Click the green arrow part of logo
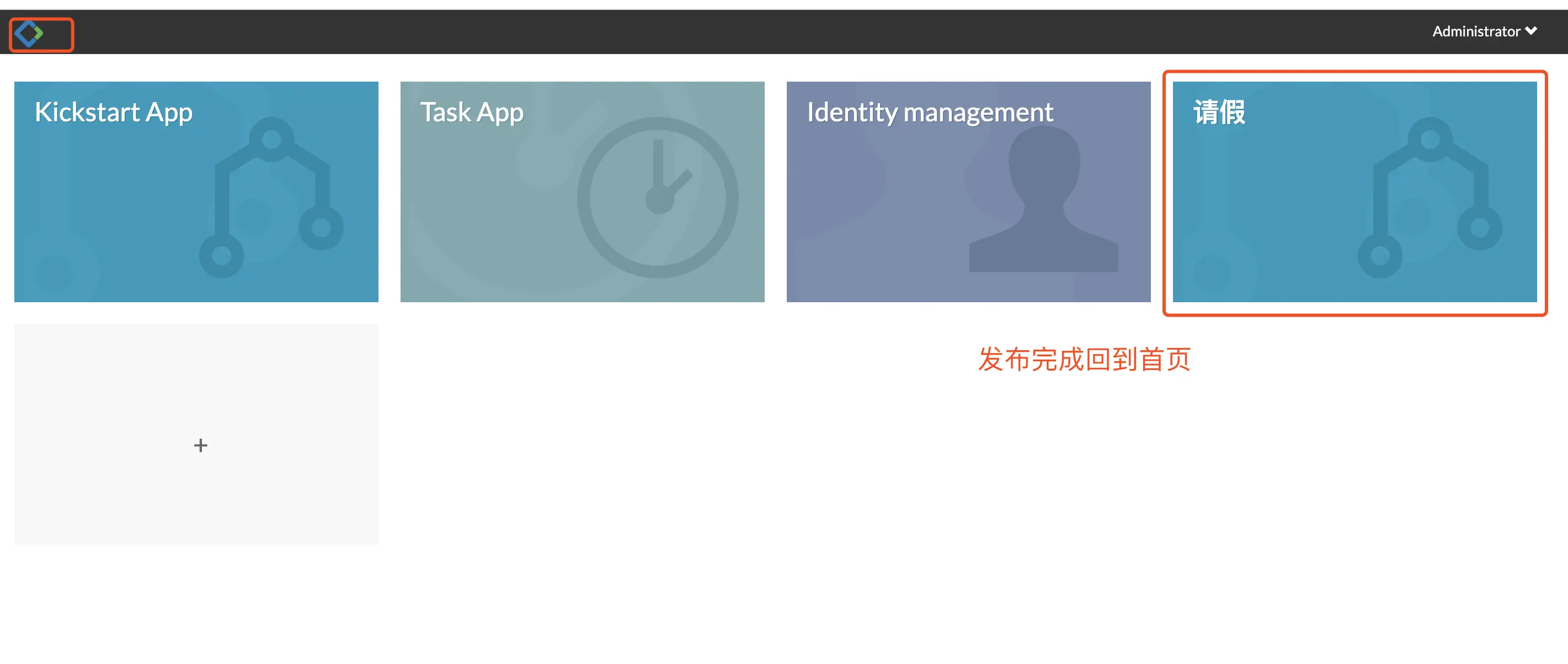Viewport: 1568px width, 664px height. [39, 33]
